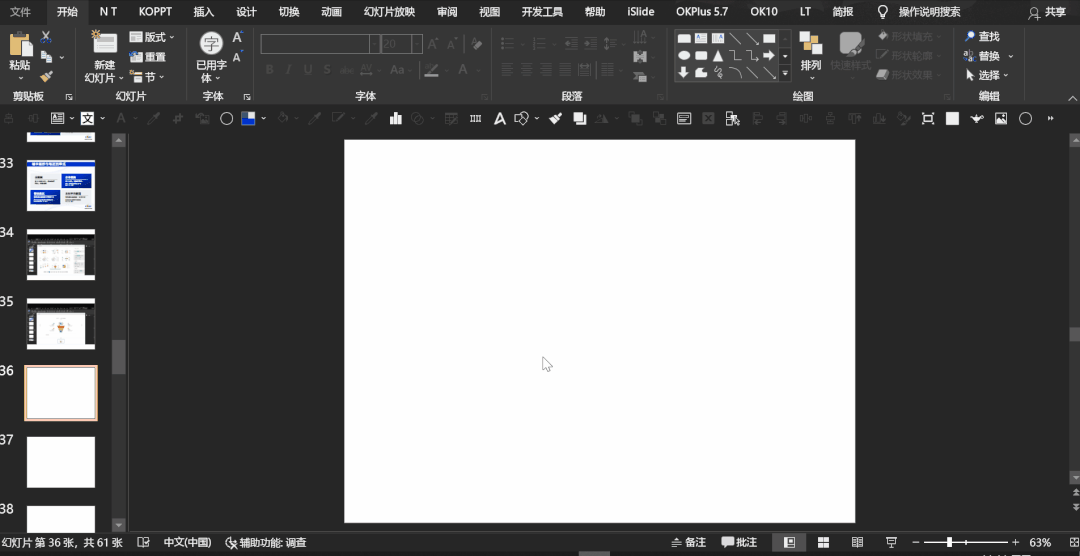The image size is (1080, 556).
Task: Switch to the 动画 animation tab
Action: 331,12
